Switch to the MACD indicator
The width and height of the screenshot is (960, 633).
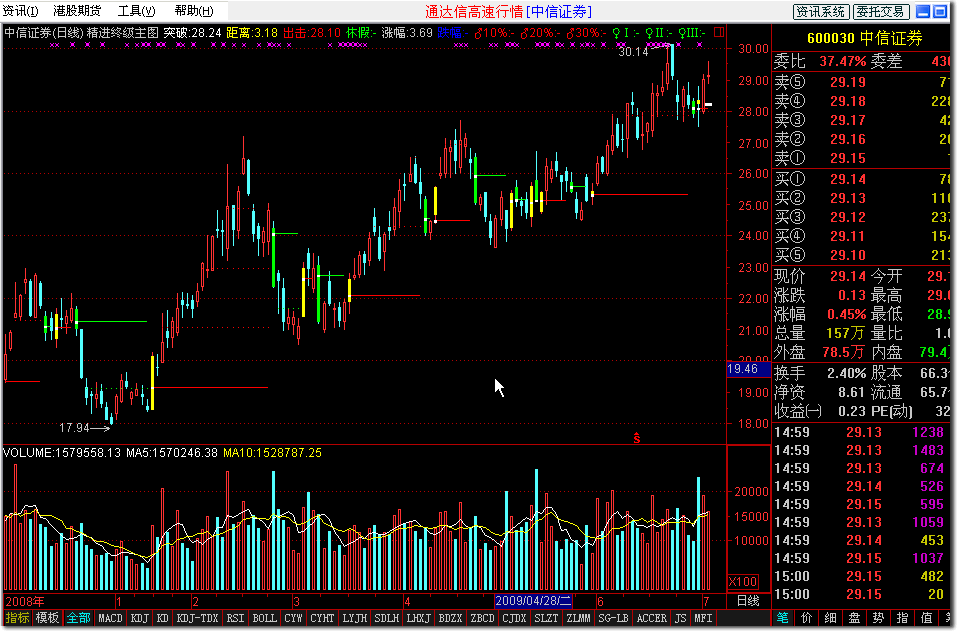pyautogui.click(x=110, y=618)
